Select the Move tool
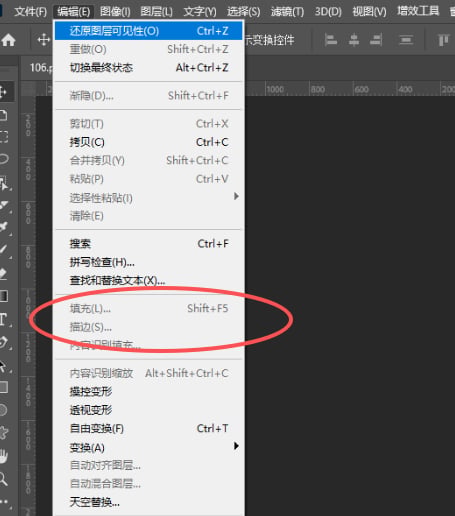Viewport: 455px width, 516px height. [4, 92]
